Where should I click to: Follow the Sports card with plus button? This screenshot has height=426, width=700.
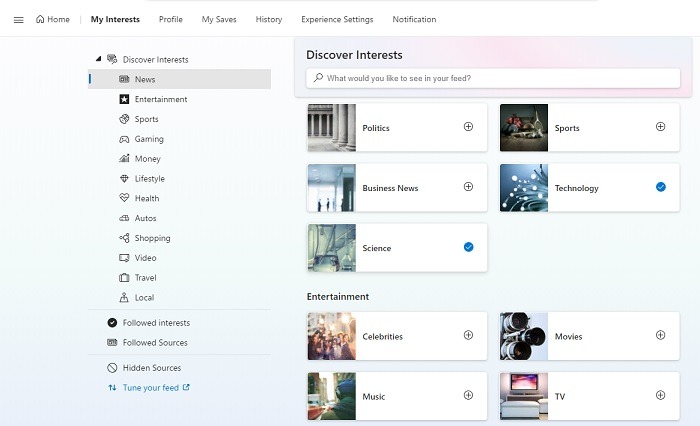pyautogui.click(x=661, y=126)
